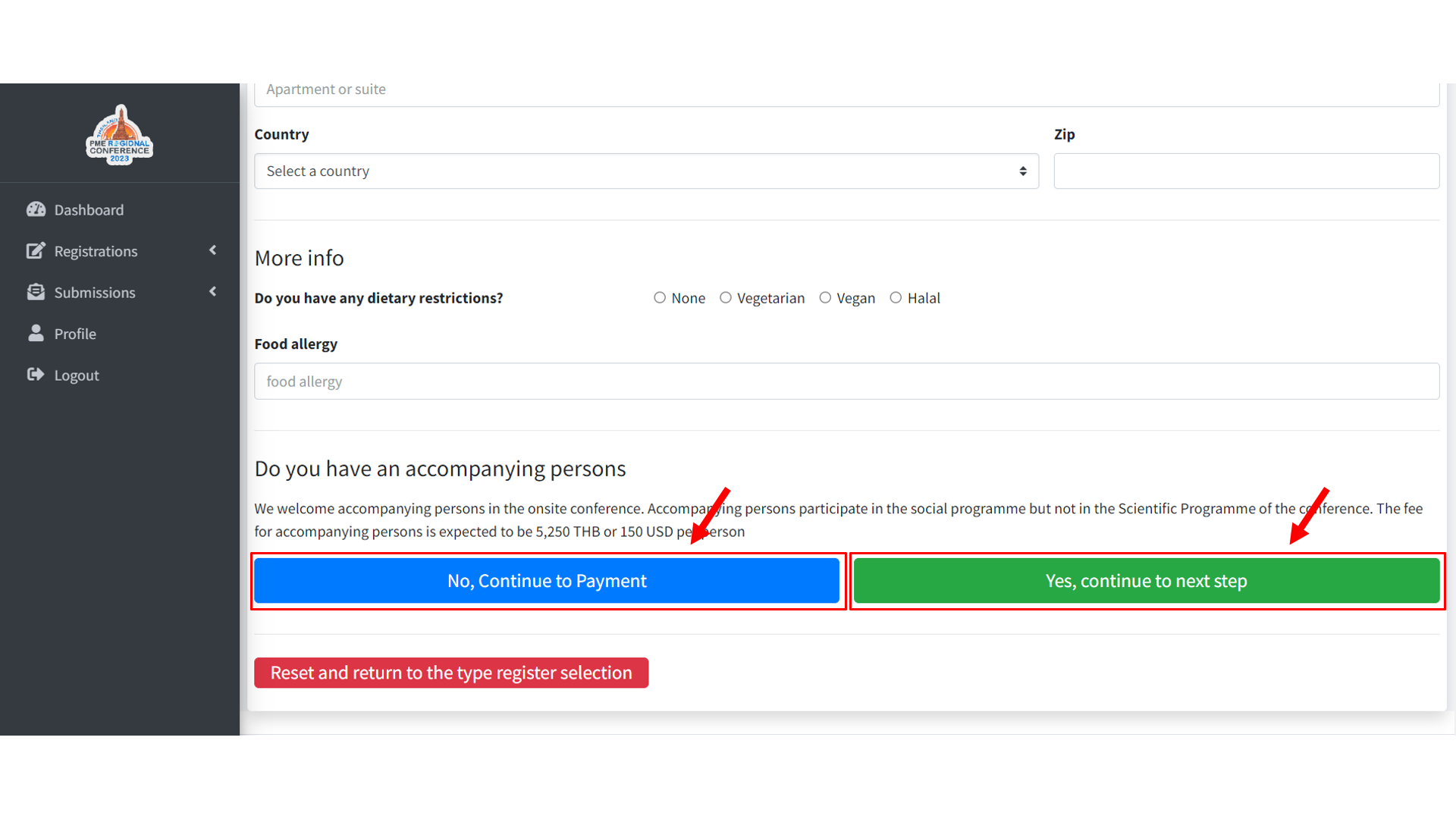This screenshot has height=819, width=1456.
Task: Go to Profile in the sidebar
Action: tap(75, 334)
